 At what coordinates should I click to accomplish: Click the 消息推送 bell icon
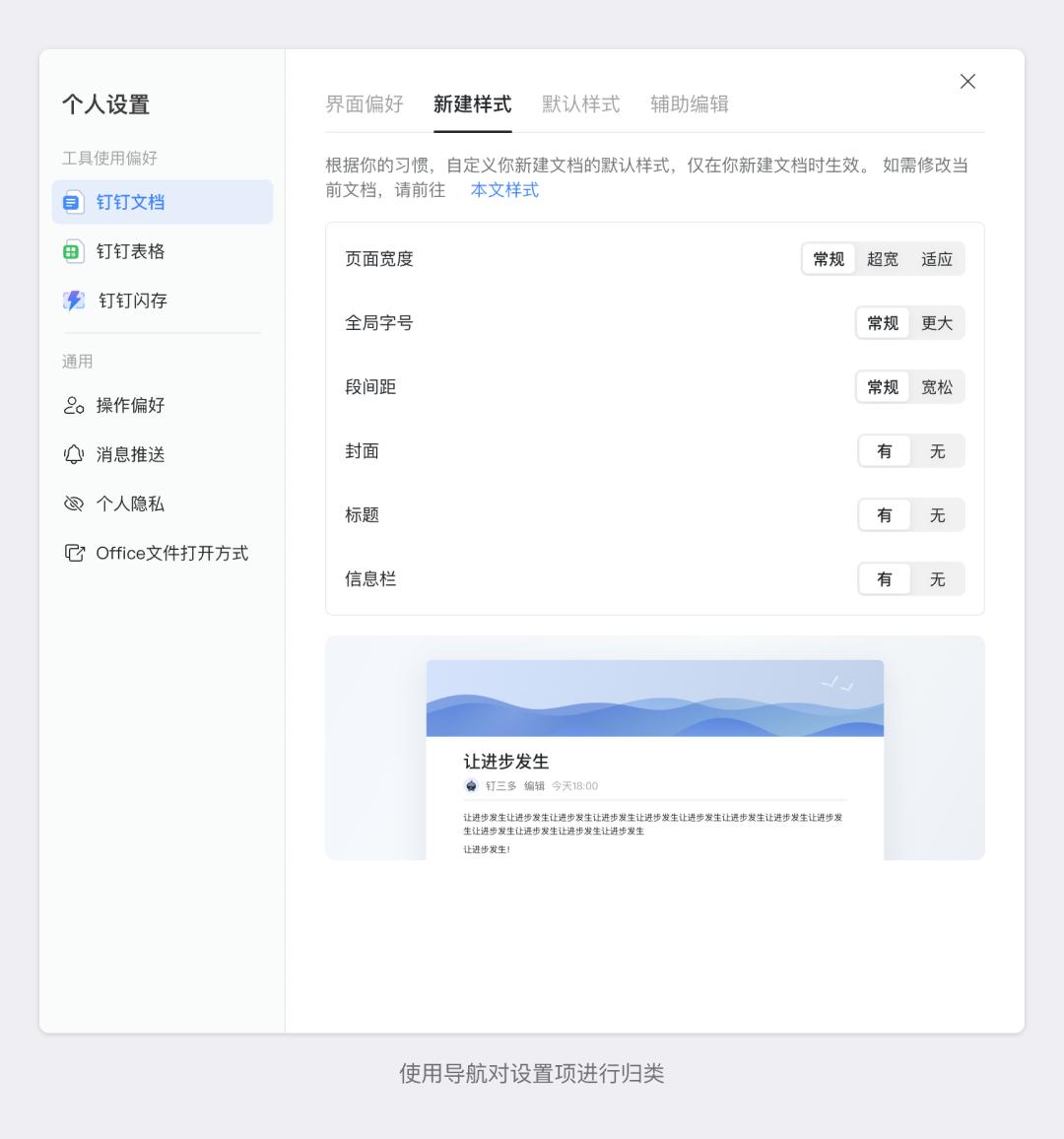72,454
